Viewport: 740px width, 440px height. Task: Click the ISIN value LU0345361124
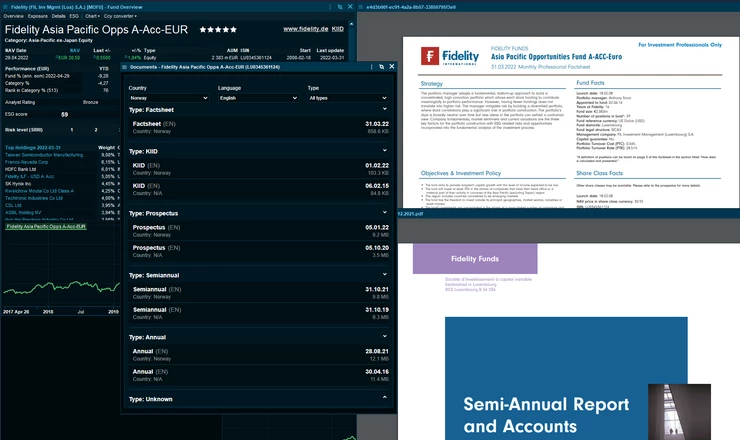[256, 58]
